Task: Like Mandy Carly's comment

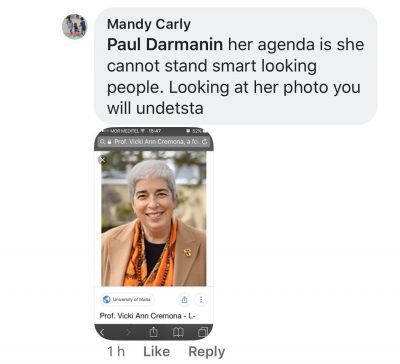Action: (156, 351)
